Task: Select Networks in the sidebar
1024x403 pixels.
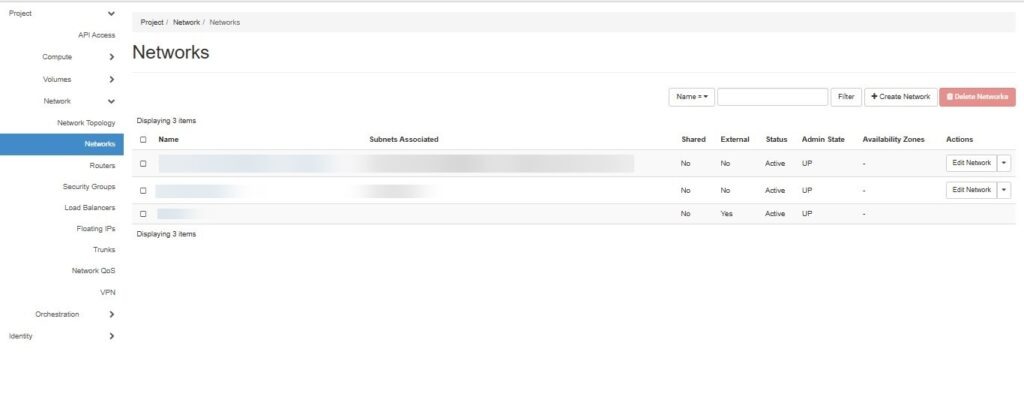Action: [x=61, y=144]
